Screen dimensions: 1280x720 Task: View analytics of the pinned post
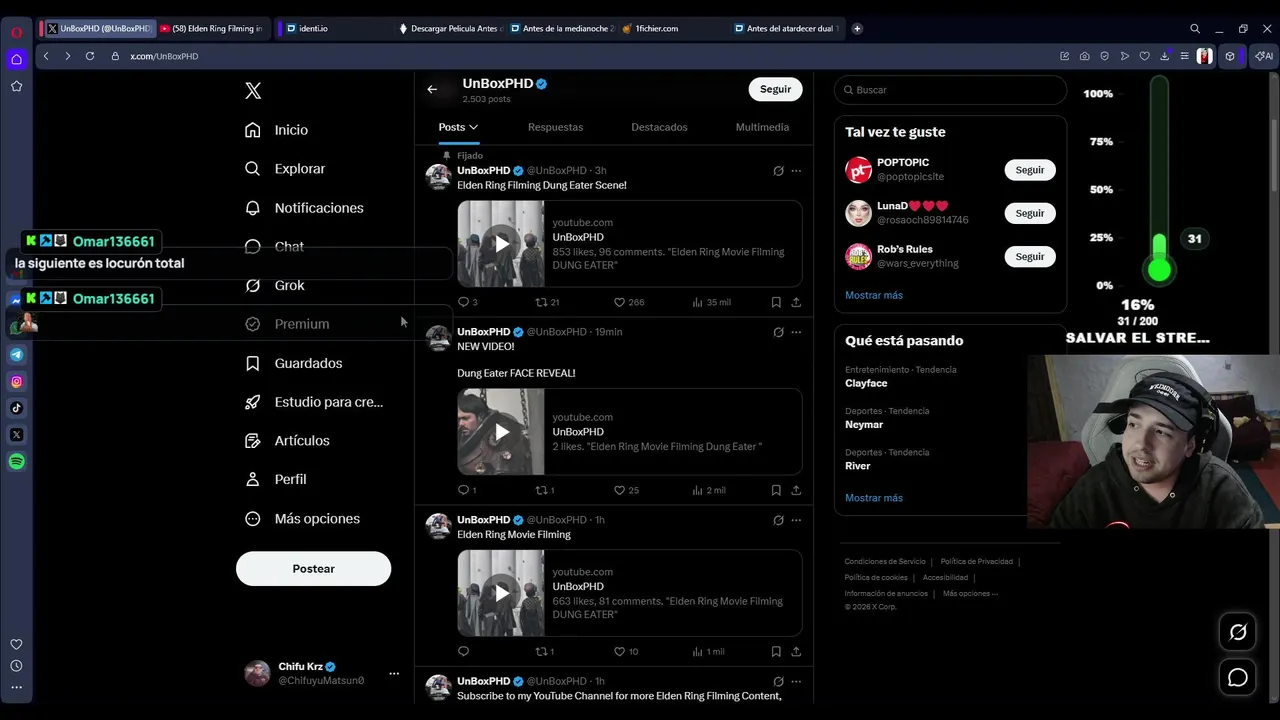tap(711, 302)
